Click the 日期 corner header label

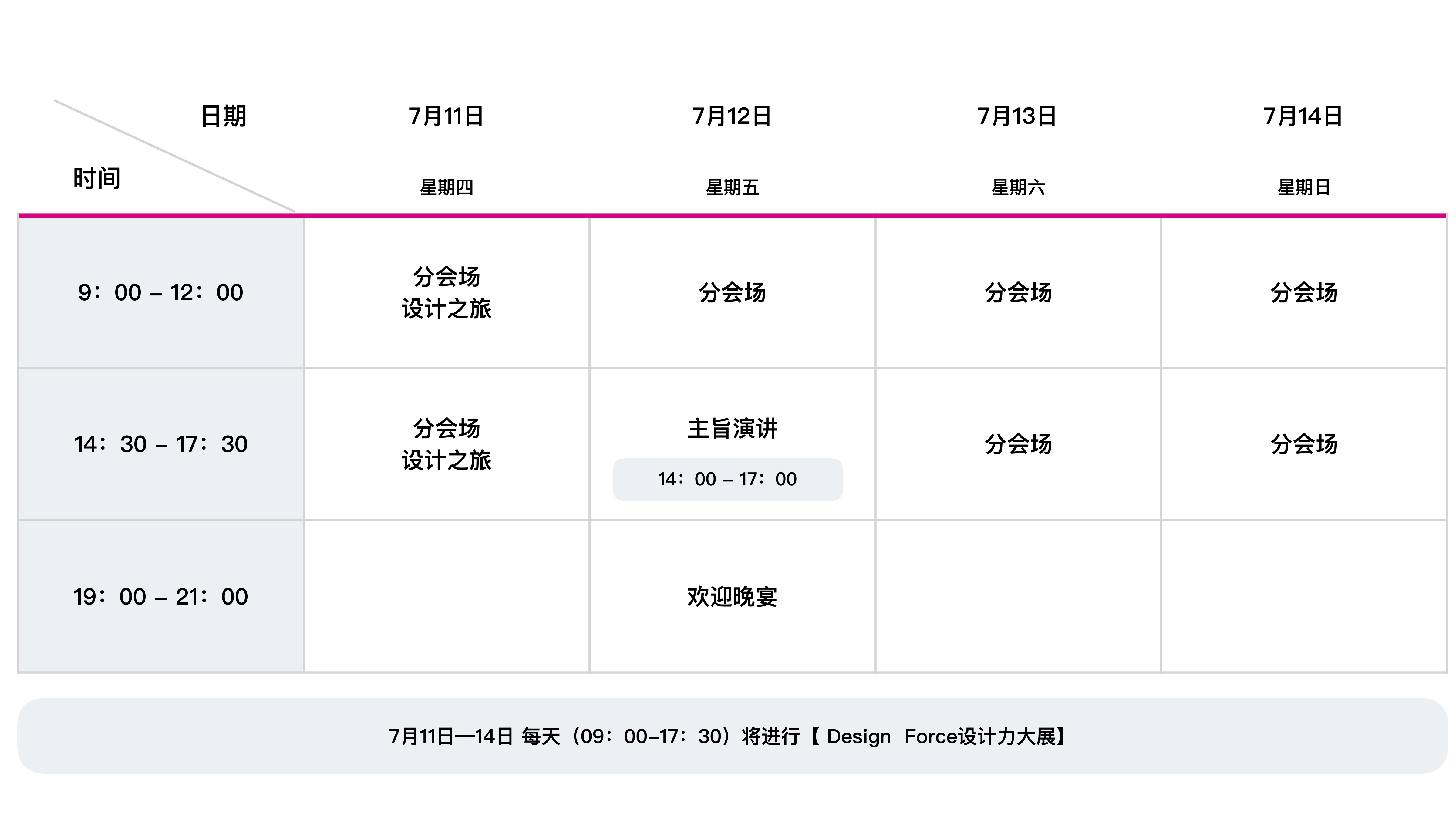pos(224,116)
